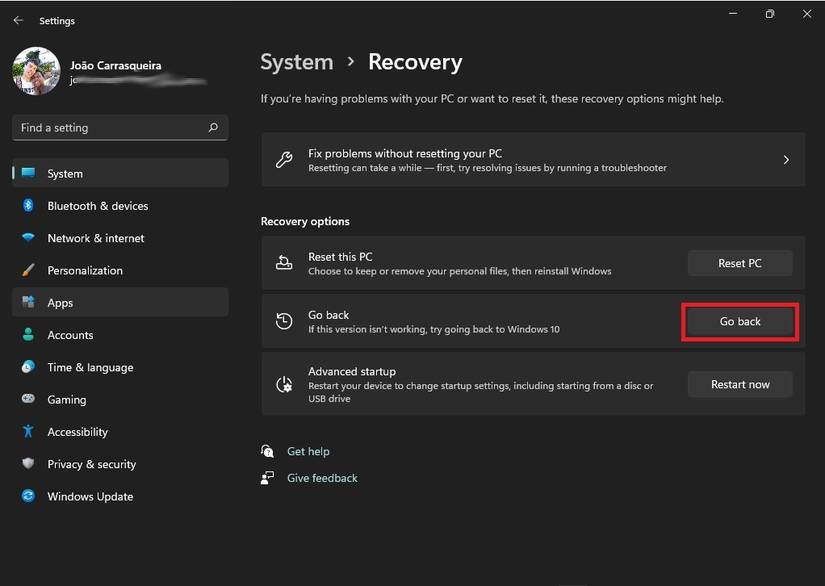Click the wrench troubleshoot icon
Image resolution: width=825 pixels, height=586 pixels.
[x=284, y=159]
